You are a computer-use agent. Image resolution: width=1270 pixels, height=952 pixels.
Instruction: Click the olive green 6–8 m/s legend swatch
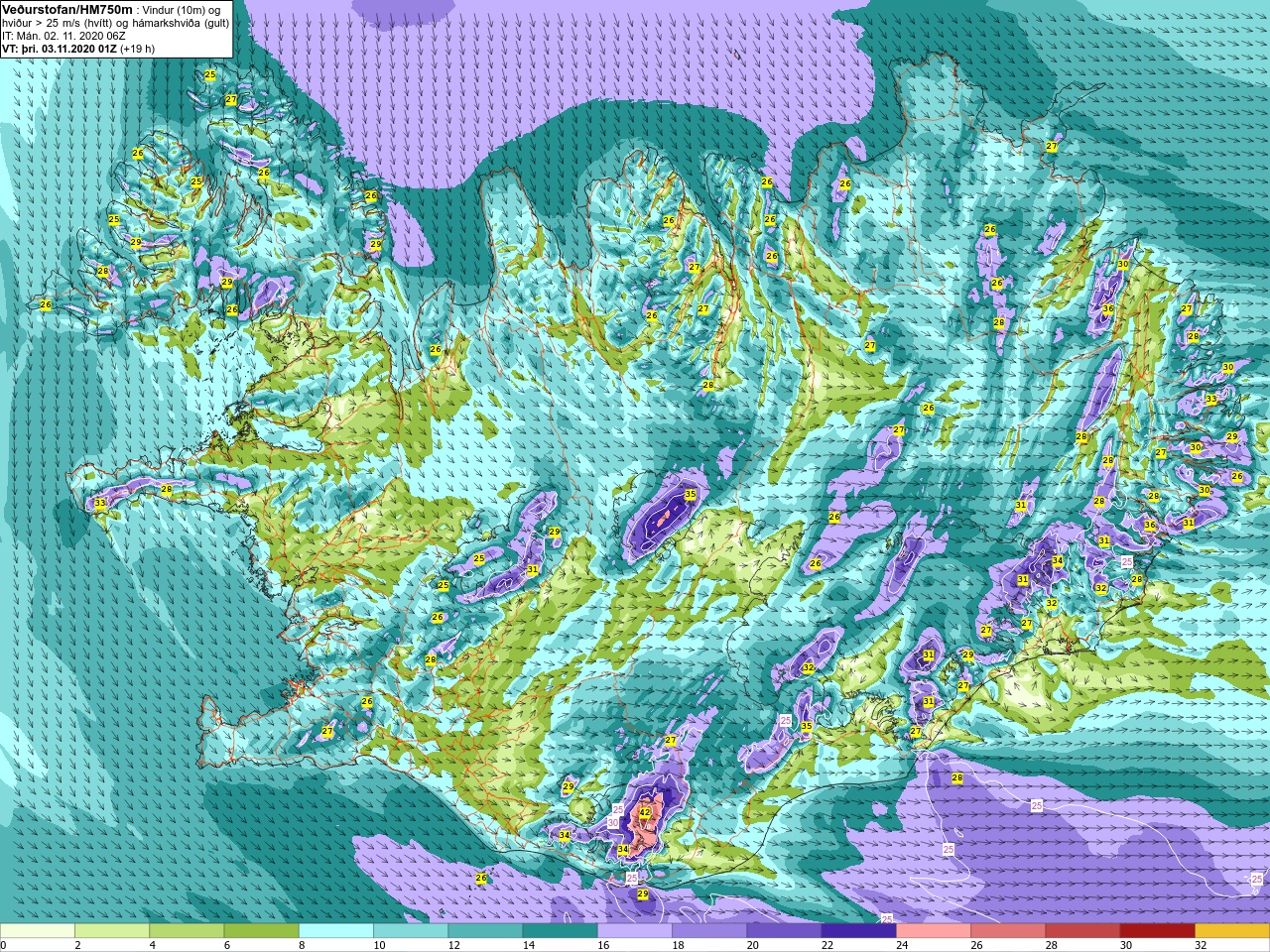click(x=262, y=931)
